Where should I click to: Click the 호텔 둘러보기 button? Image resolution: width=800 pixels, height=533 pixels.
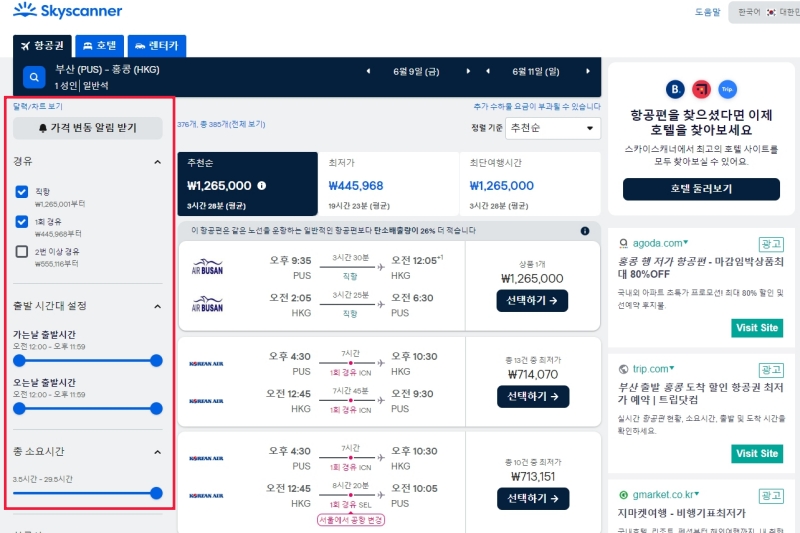coord(701,189)
